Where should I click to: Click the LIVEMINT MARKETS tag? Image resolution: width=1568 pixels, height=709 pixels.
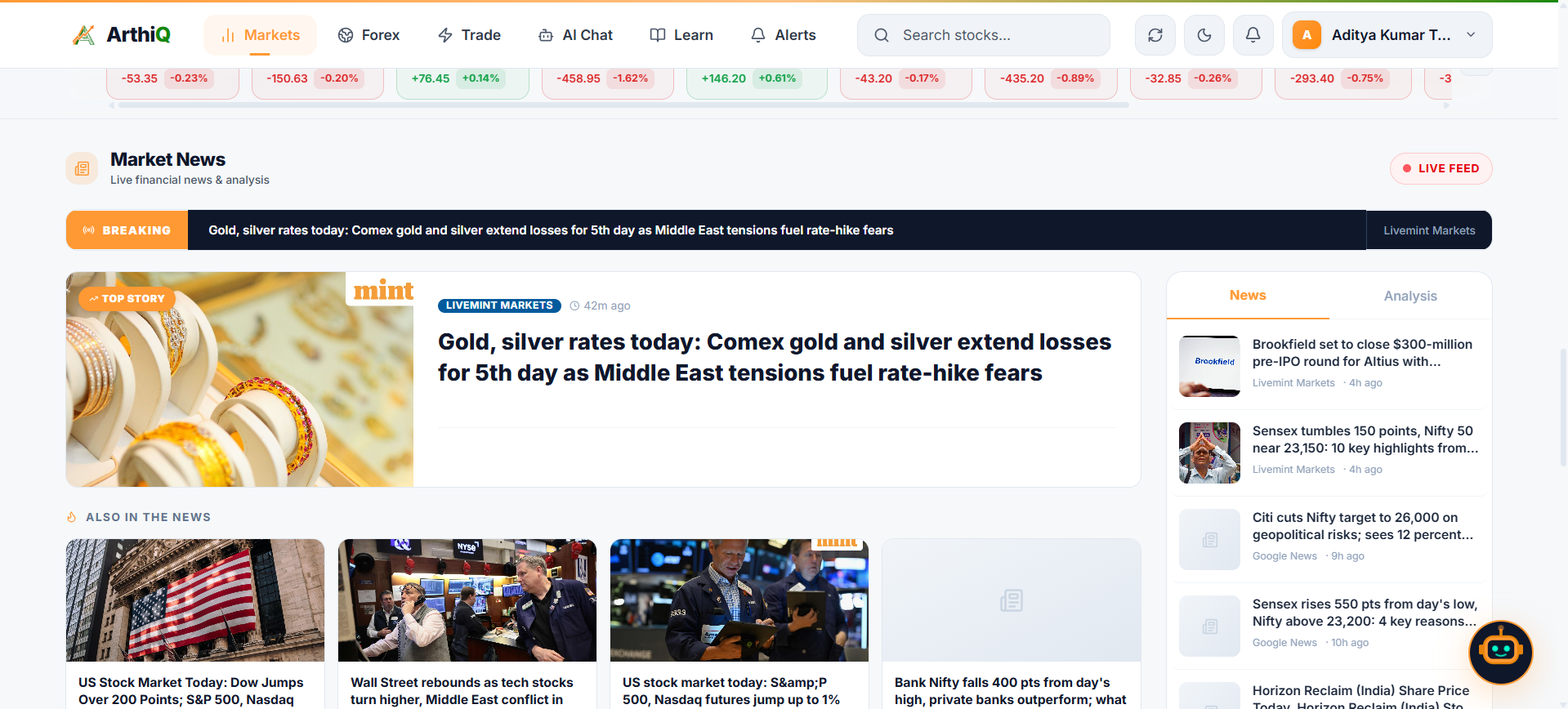[499, 305]
